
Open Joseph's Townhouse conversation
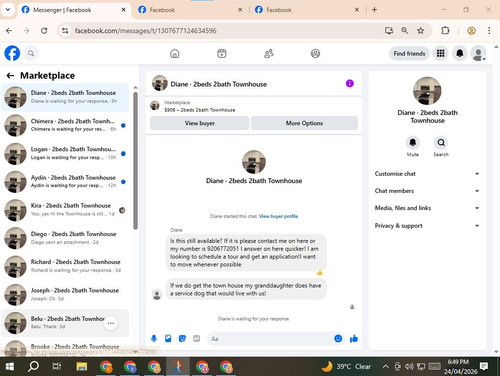[x=65, y=294]
